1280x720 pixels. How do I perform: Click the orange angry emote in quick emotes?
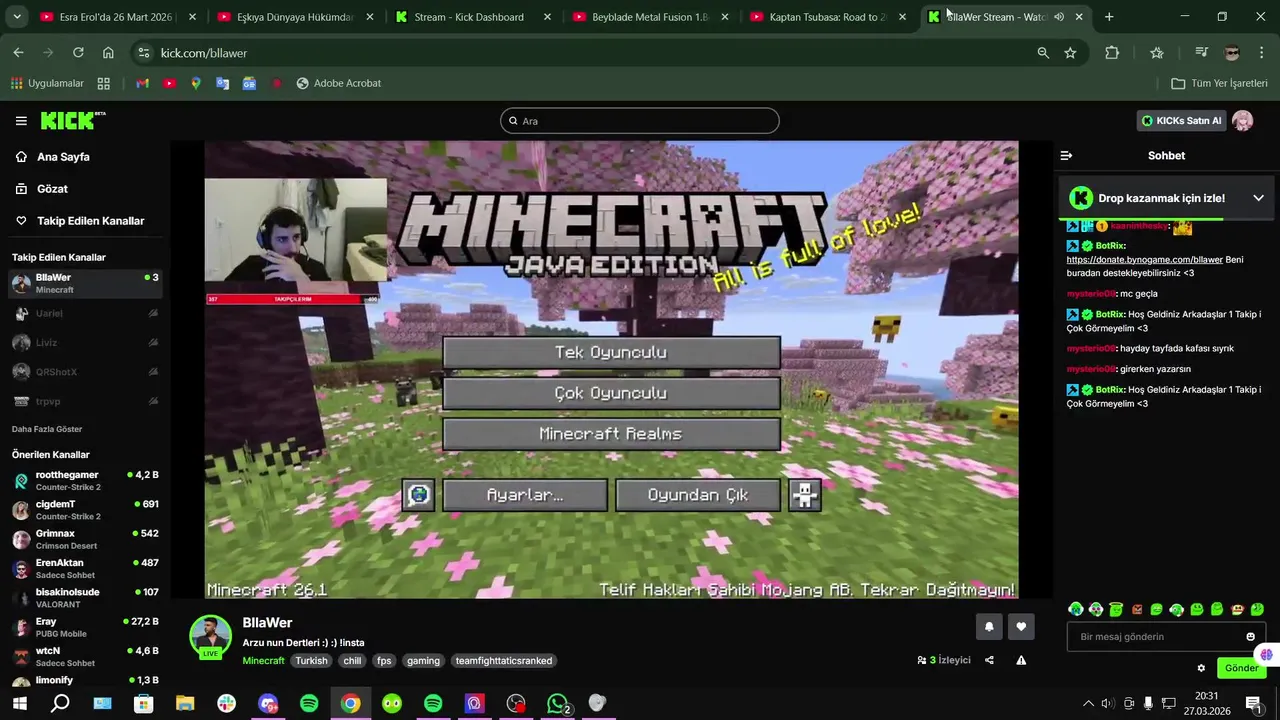coord(1136,609)
